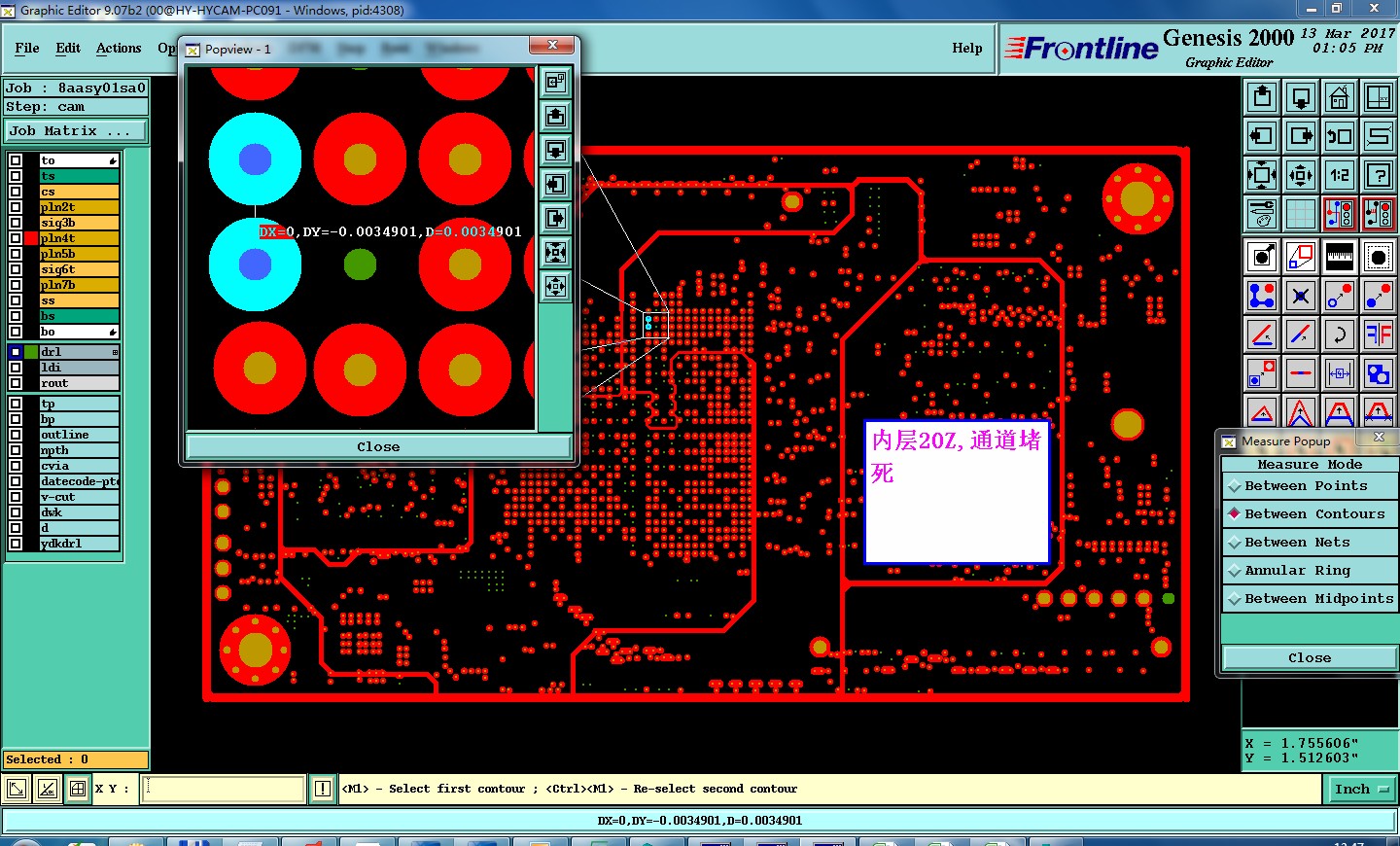Viewport: 1400px width, 846px height.
Task: Click the exclamation mark button beside coordinate field
Action: click(323, 790)
